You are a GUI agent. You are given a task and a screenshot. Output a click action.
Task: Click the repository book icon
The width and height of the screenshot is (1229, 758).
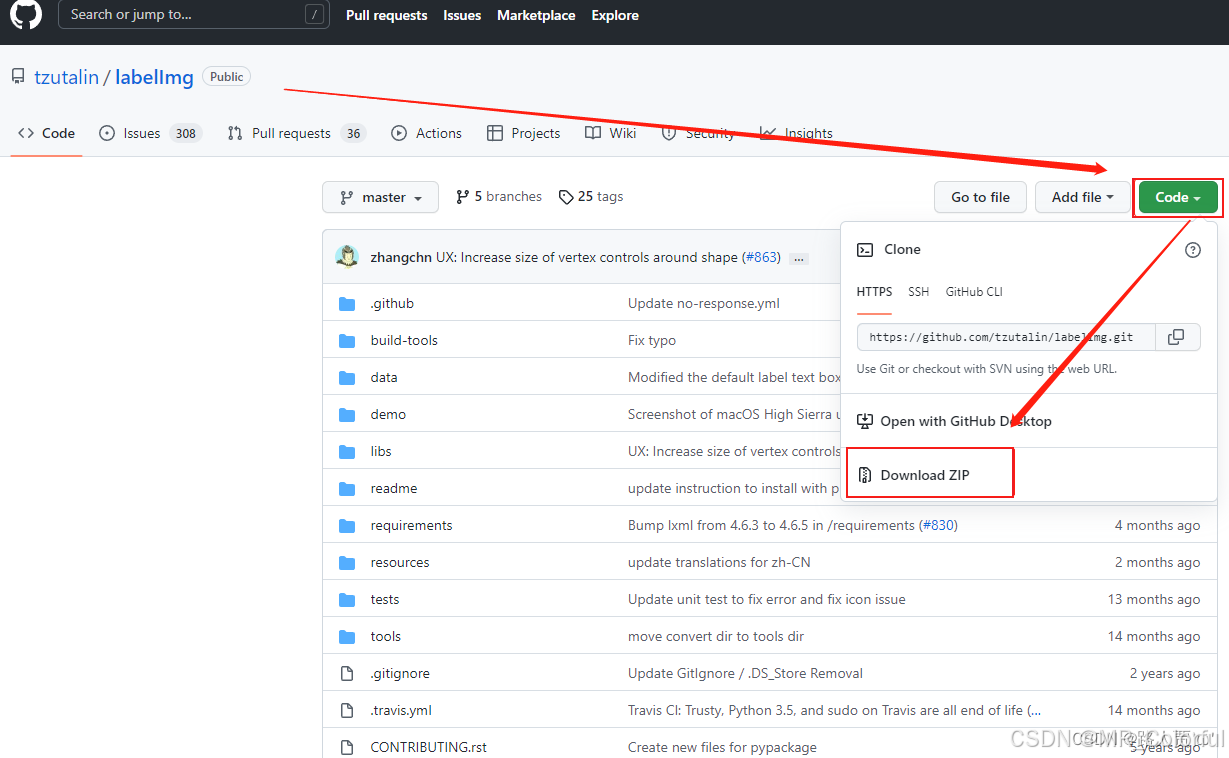coord(18,77)
